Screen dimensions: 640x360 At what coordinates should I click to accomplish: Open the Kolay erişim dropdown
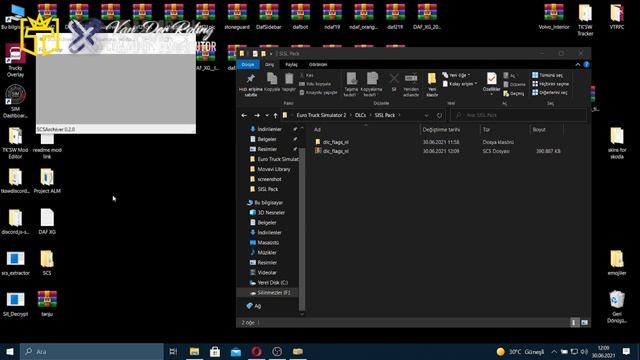pos(460,84)
